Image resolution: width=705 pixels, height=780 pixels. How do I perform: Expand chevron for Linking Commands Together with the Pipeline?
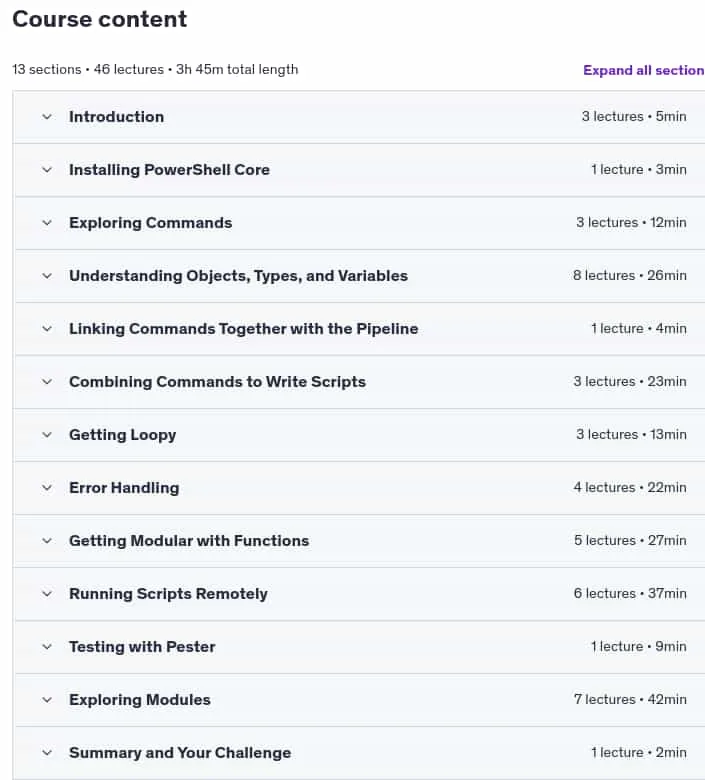coord(47,329)
